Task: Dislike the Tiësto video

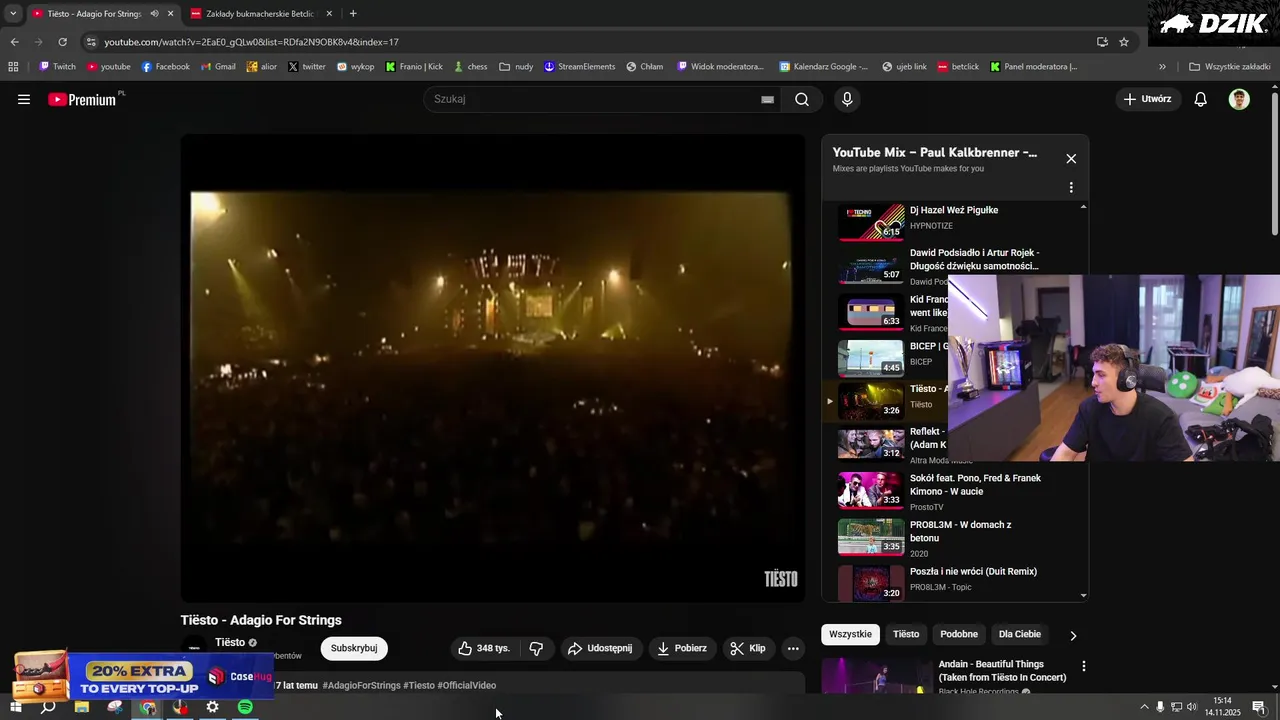Action: 536,648
